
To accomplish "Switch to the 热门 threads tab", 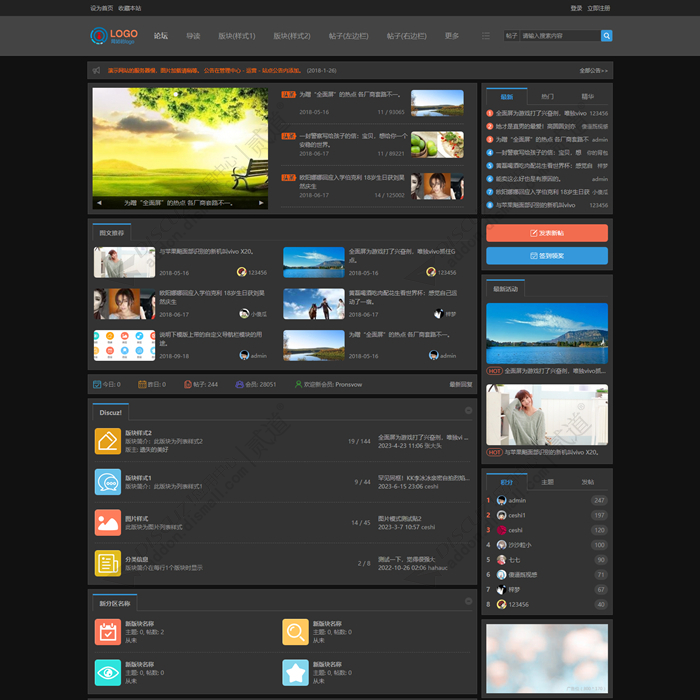I will (x=547, y=96).
